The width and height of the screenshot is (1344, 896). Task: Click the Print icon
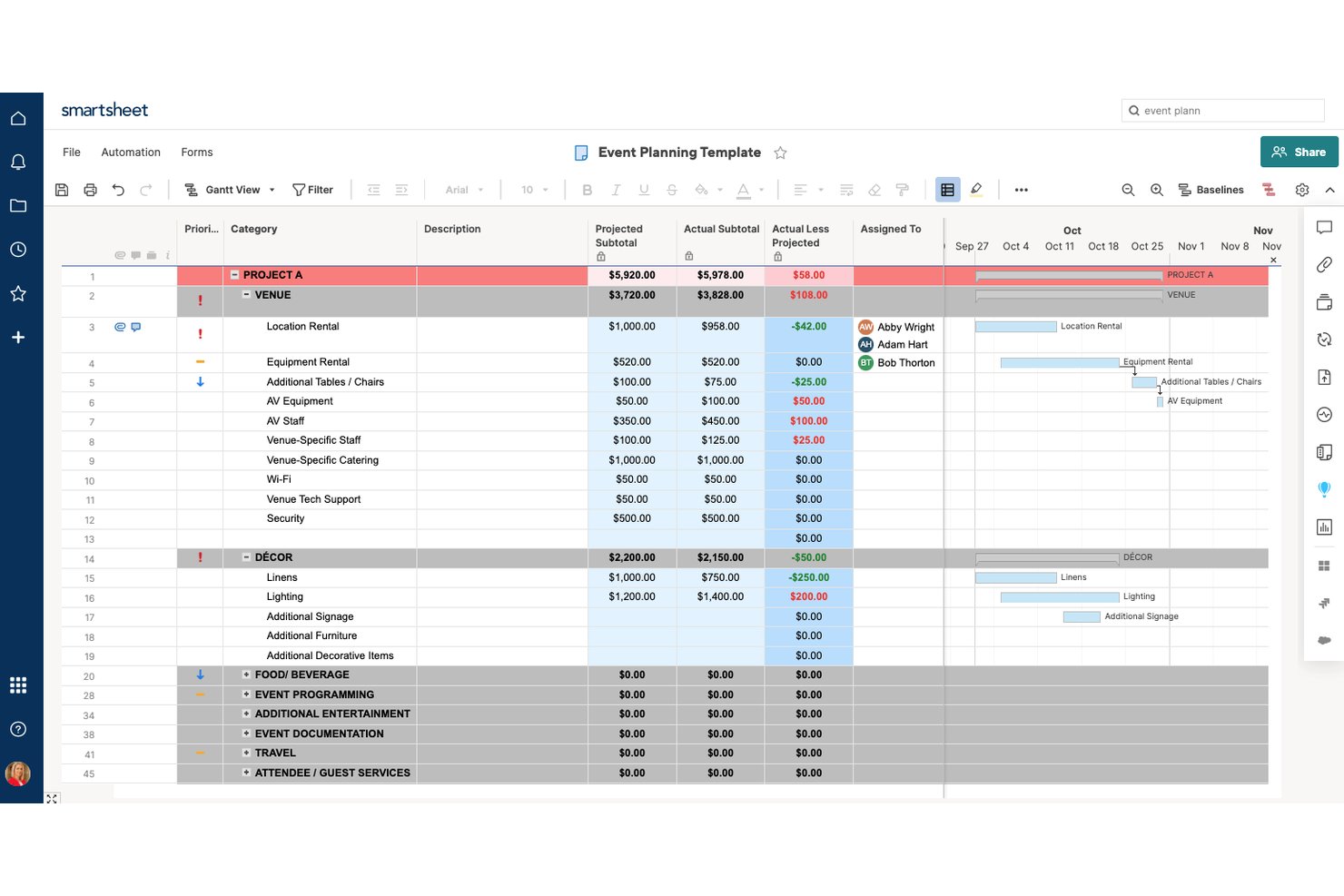tap(90, 190)
